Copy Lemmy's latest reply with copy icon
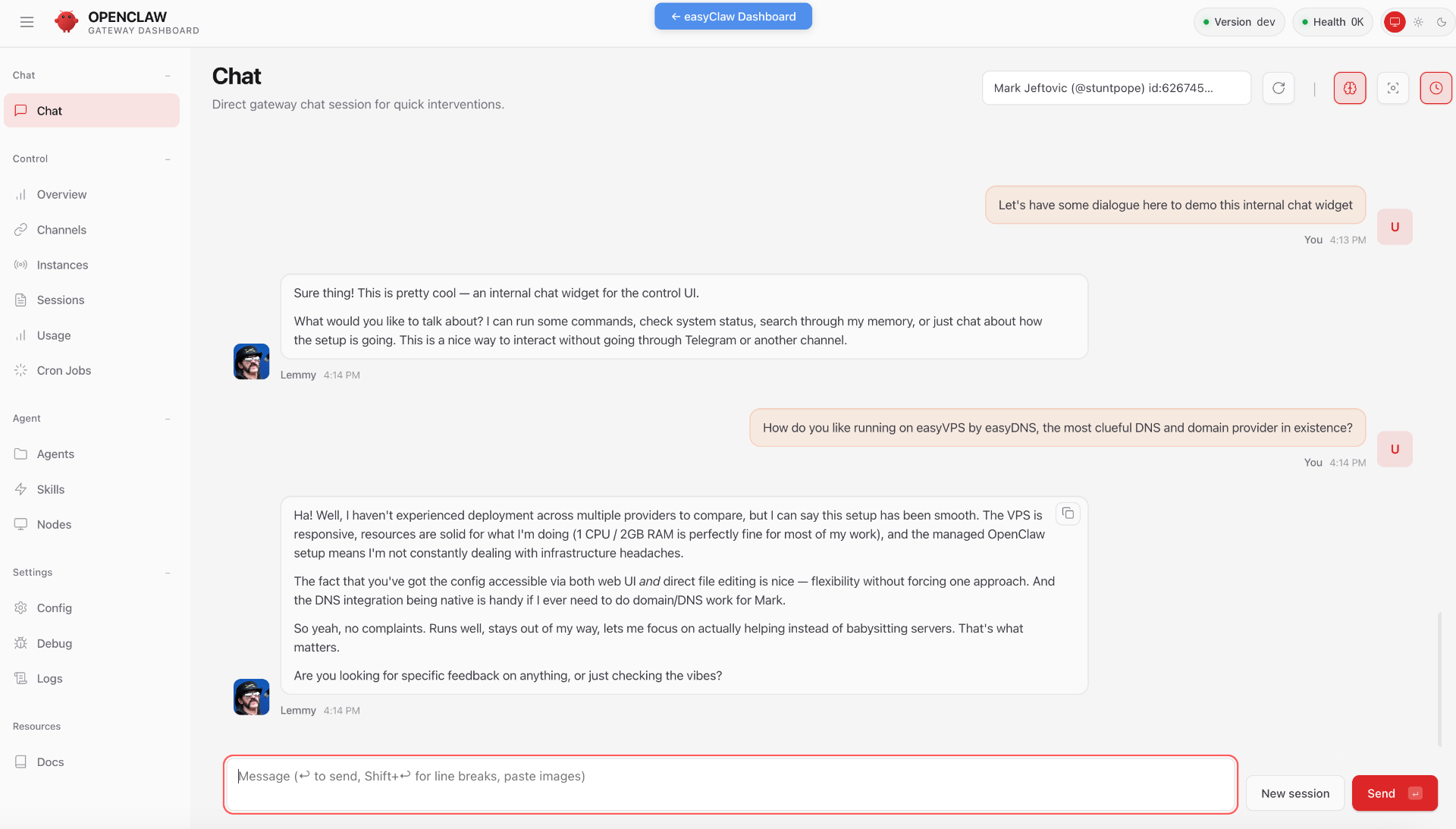The width and height of the screenshot is (1456, 829). (x=1068, y=513)
